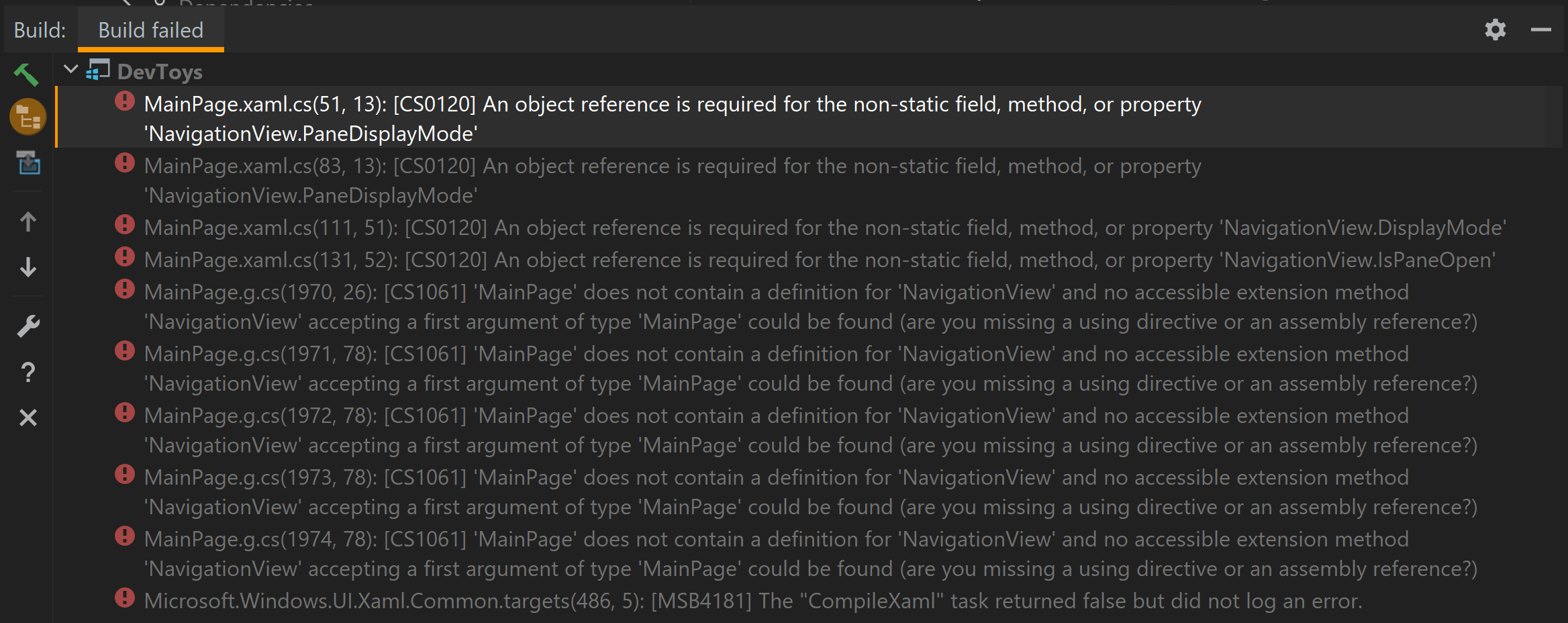
Task: Jump to next message with the down arrow
Action: click(x=28, y=268)
